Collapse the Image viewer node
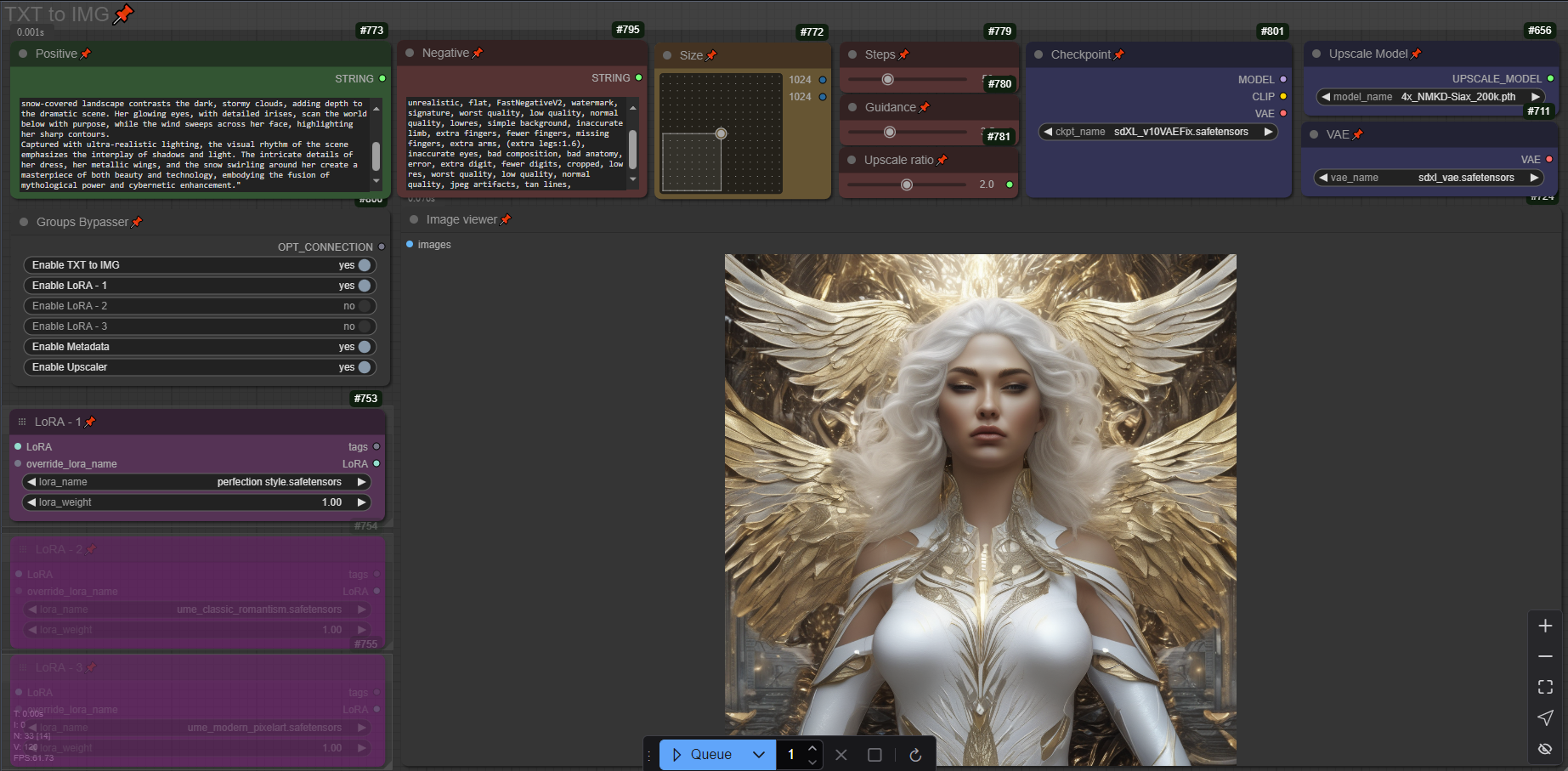The width and height of the screenshot is (1568, 771). pos(415,219)
